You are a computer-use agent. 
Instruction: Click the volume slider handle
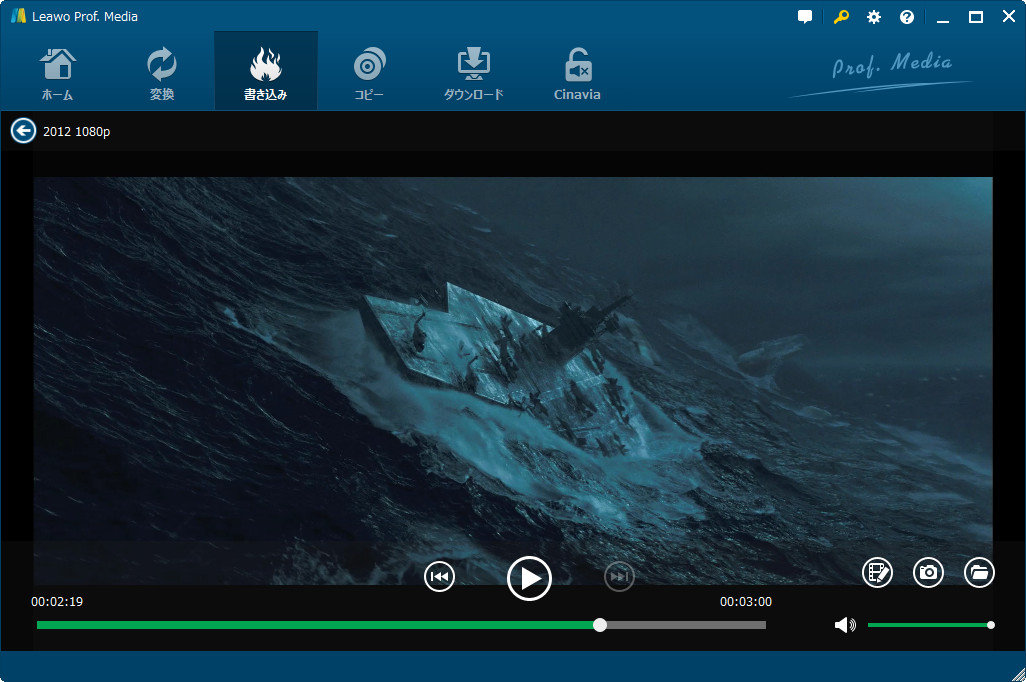pos(991,625)
